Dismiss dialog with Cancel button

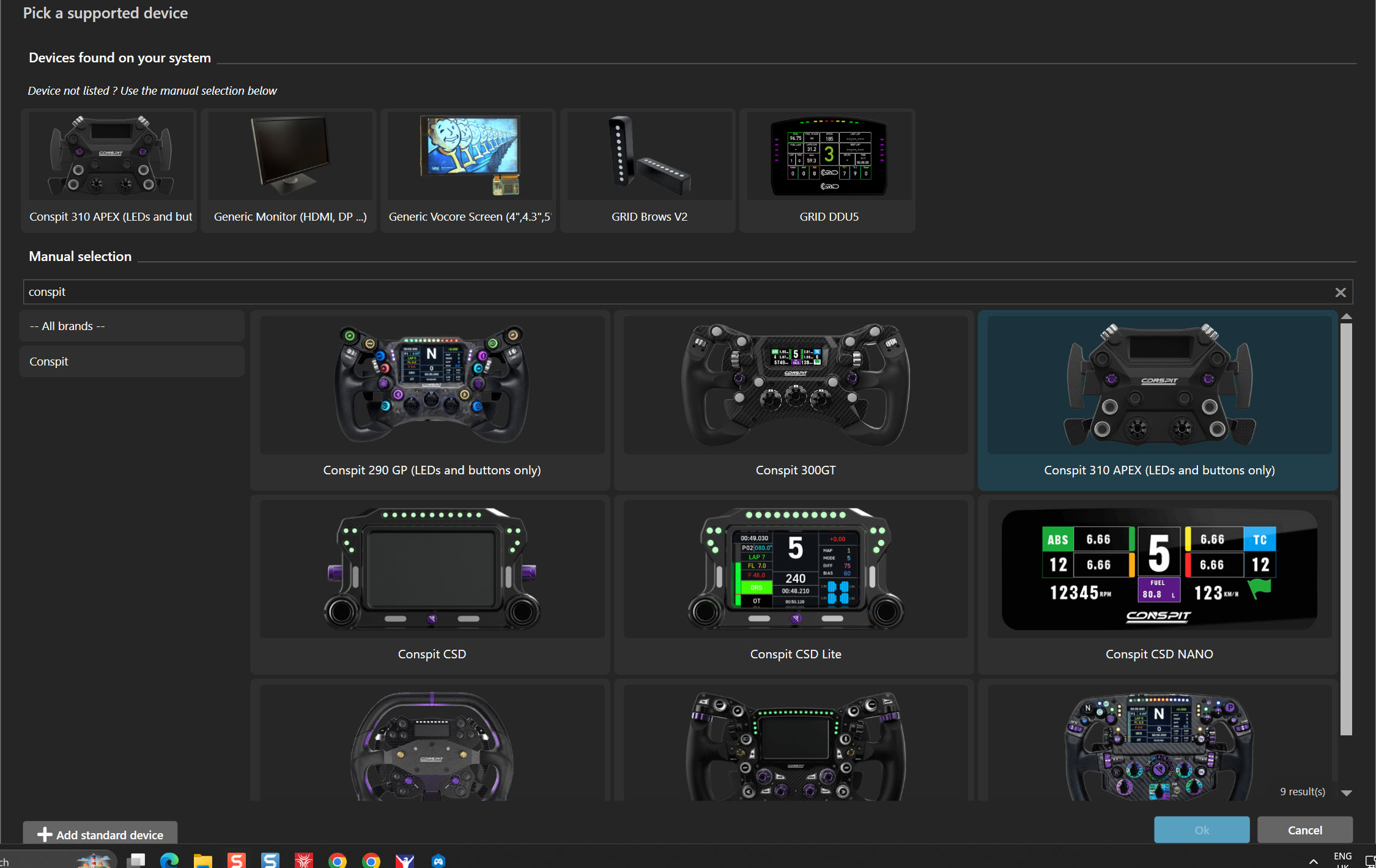click(1304, 830)
